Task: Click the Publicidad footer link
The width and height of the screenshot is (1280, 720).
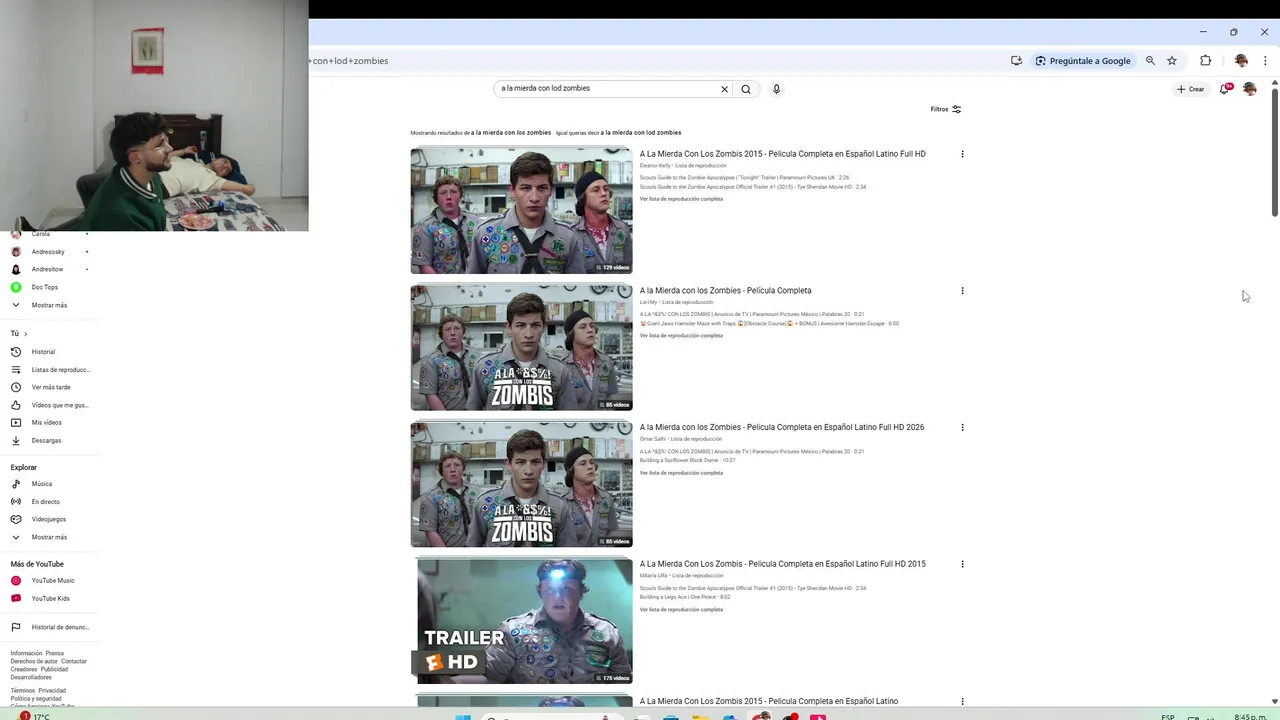Action: 54,670
